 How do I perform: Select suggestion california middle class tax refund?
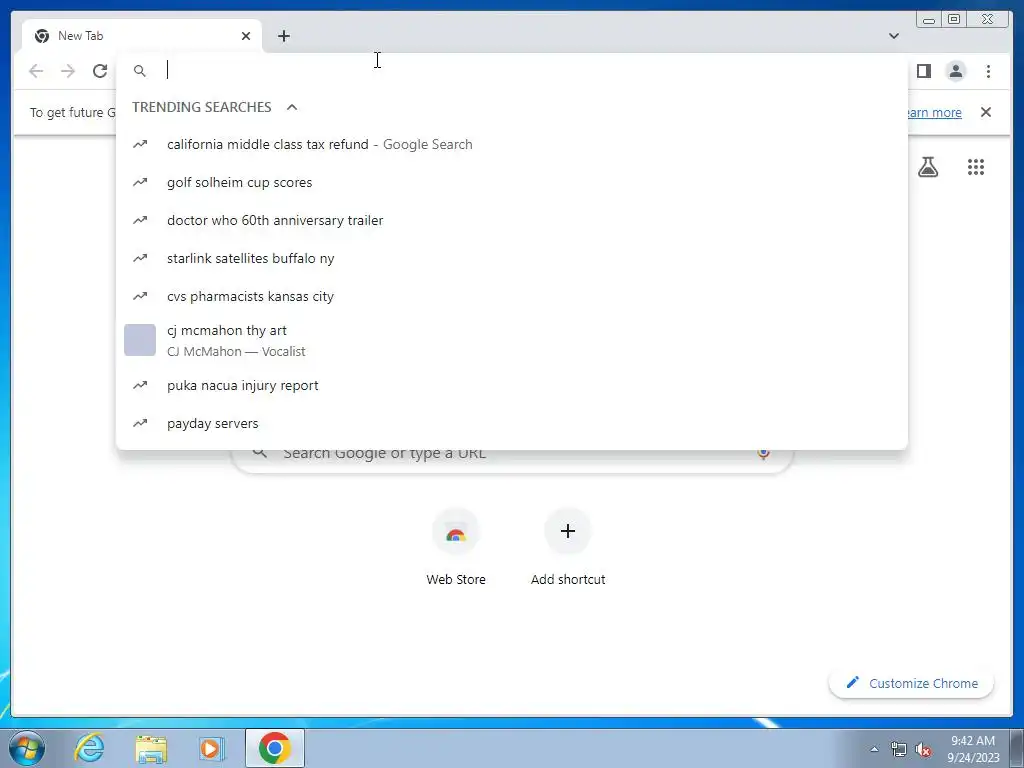(511, 144)
